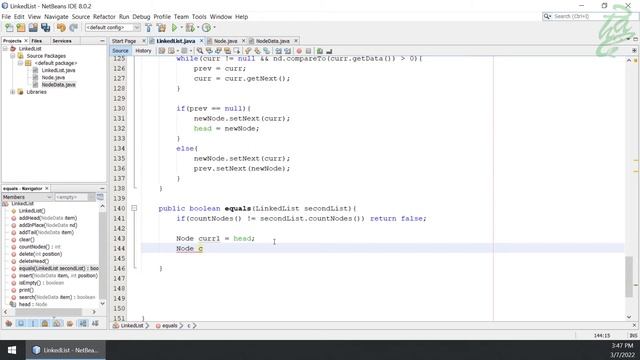Open the File menu
The image size is (640, 360).
6,17
